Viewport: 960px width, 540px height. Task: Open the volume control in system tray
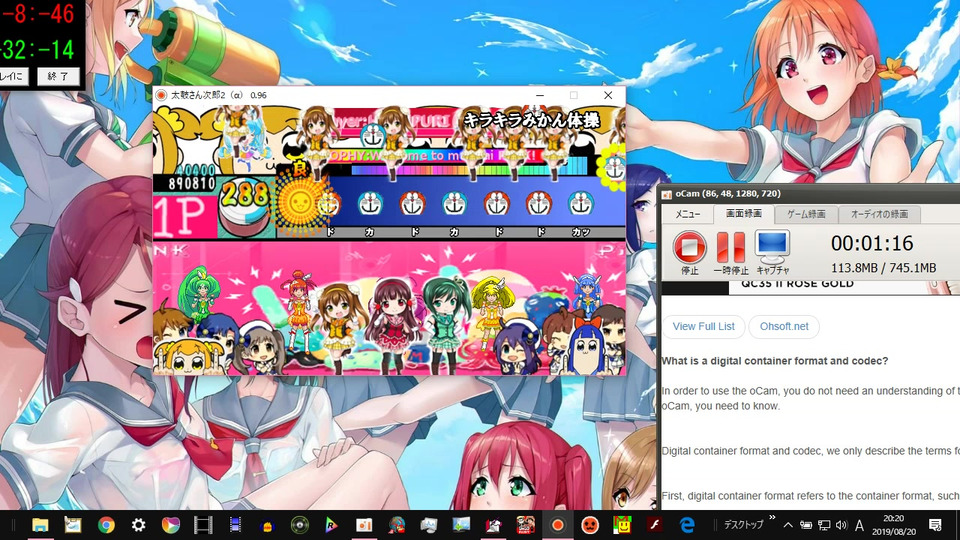coord(841,525)
